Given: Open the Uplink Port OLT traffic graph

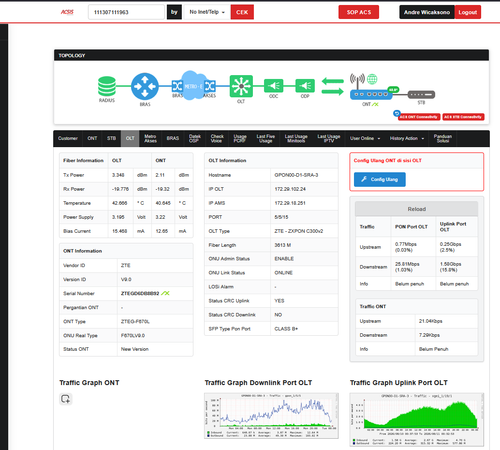Looking at the screenshot, I should point(417,419).
